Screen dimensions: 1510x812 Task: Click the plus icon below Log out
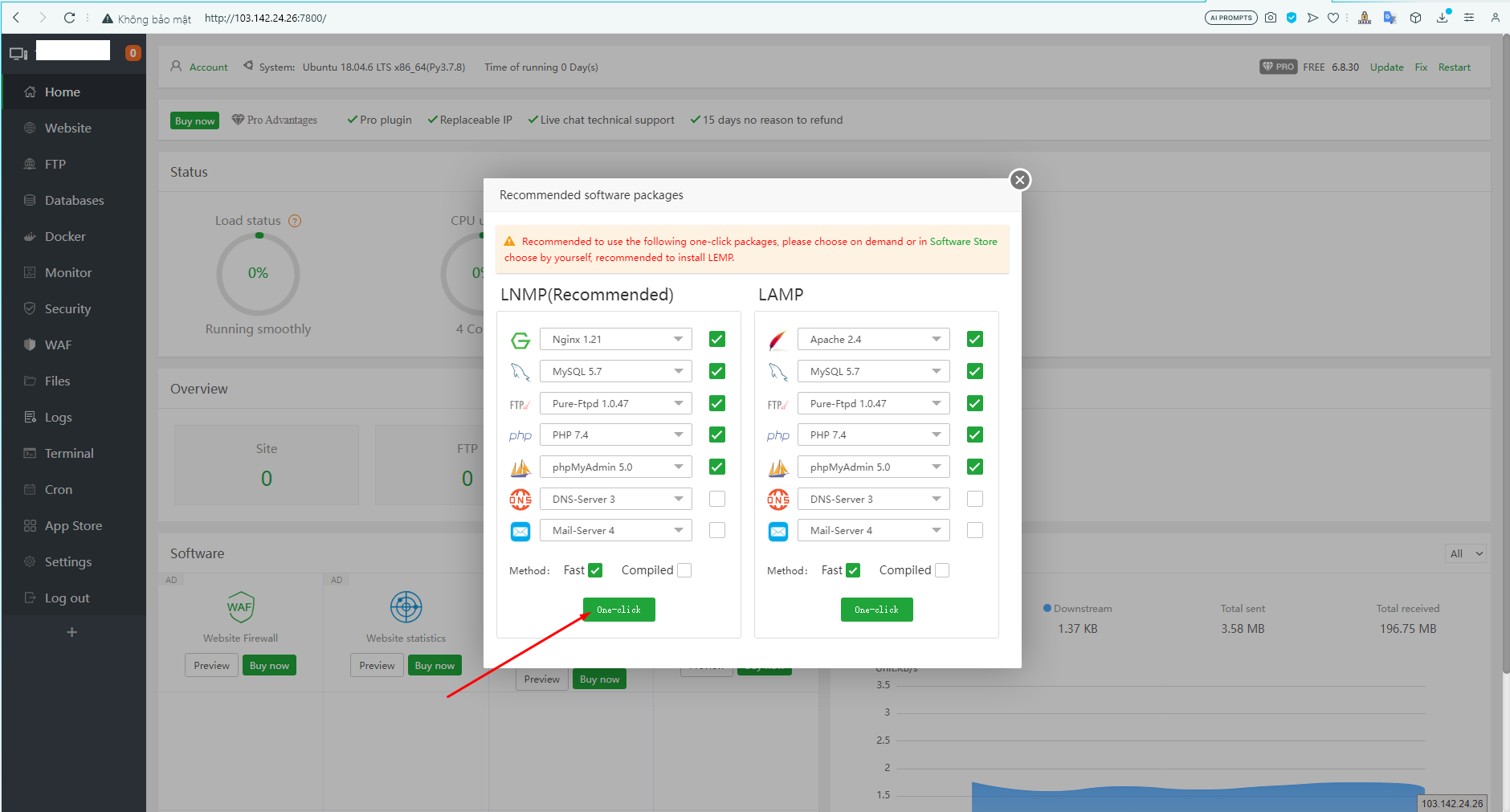coord(71,632)
